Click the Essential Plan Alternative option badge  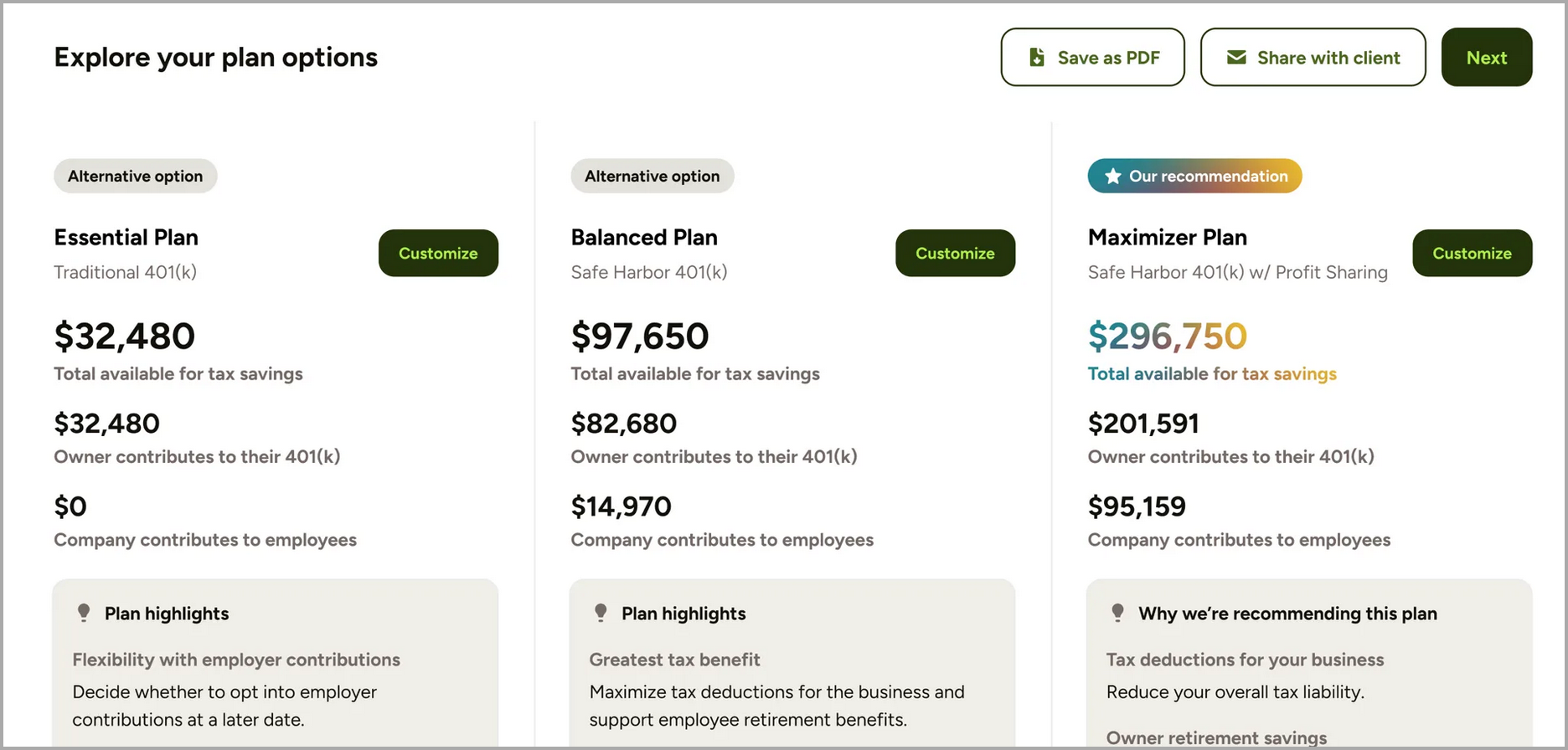(136, 177)
